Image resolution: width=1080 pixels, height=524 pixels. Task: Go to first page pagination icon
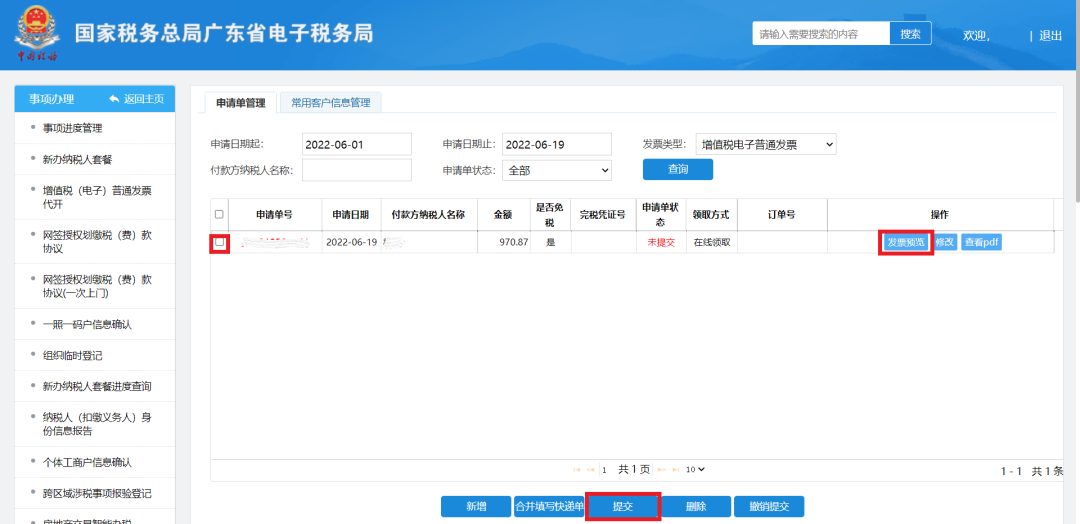pos(577,470)
